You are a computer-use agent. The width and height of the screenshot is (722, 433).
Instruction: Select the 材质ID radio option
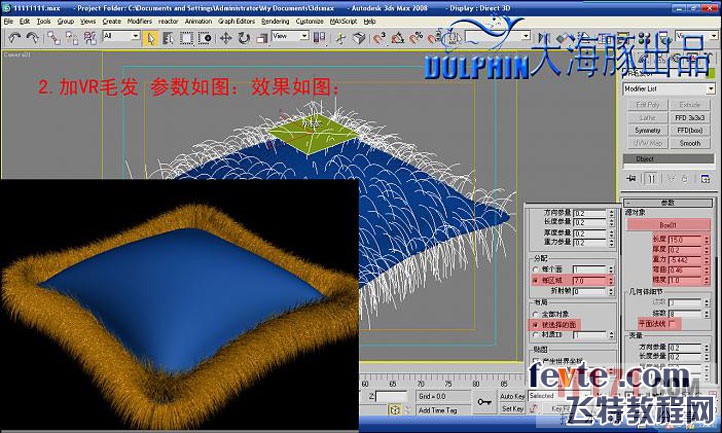[536, 335]
